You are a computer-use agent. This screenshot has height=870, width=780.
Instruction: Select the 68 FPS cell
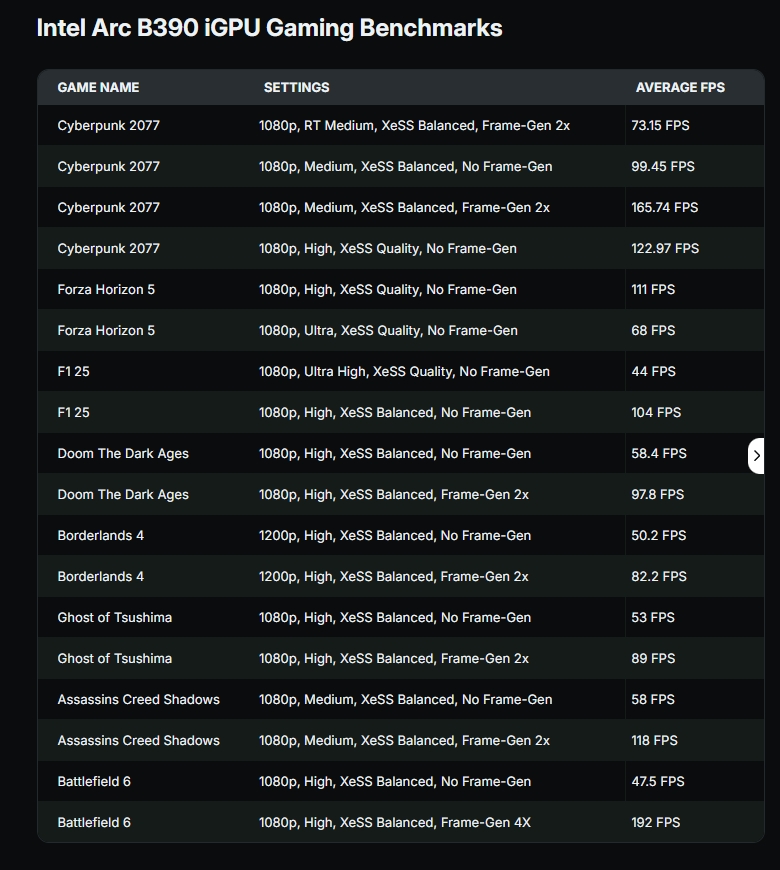pyautogui.click(x=653, y=331)
